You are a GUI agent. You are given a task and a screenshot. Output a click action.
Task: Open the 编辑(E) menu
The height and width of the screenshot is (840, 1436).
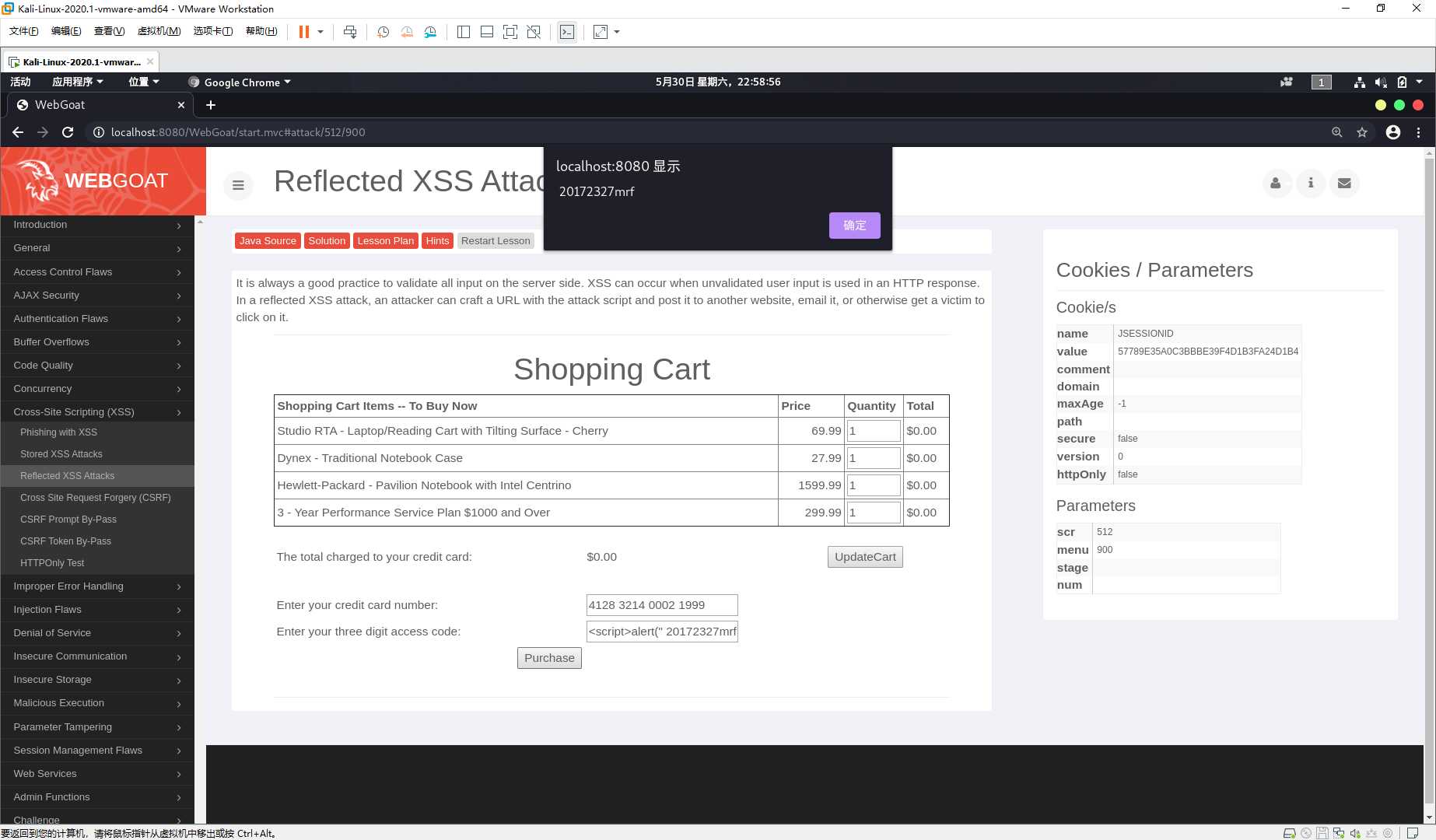click(x=66, y=31)
